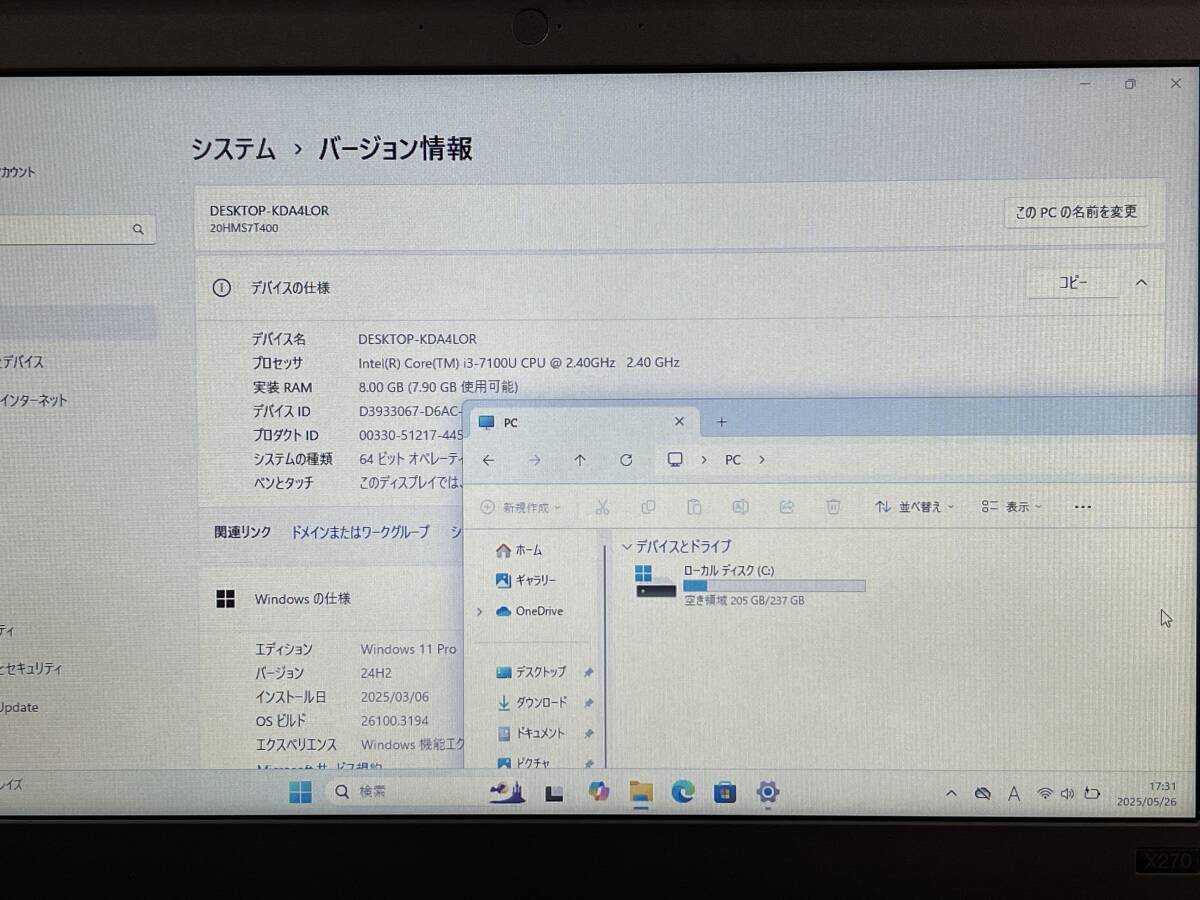Open Task View from the taskbar
The height and width of the screenshot is (900, 1200).
point(554,793)
